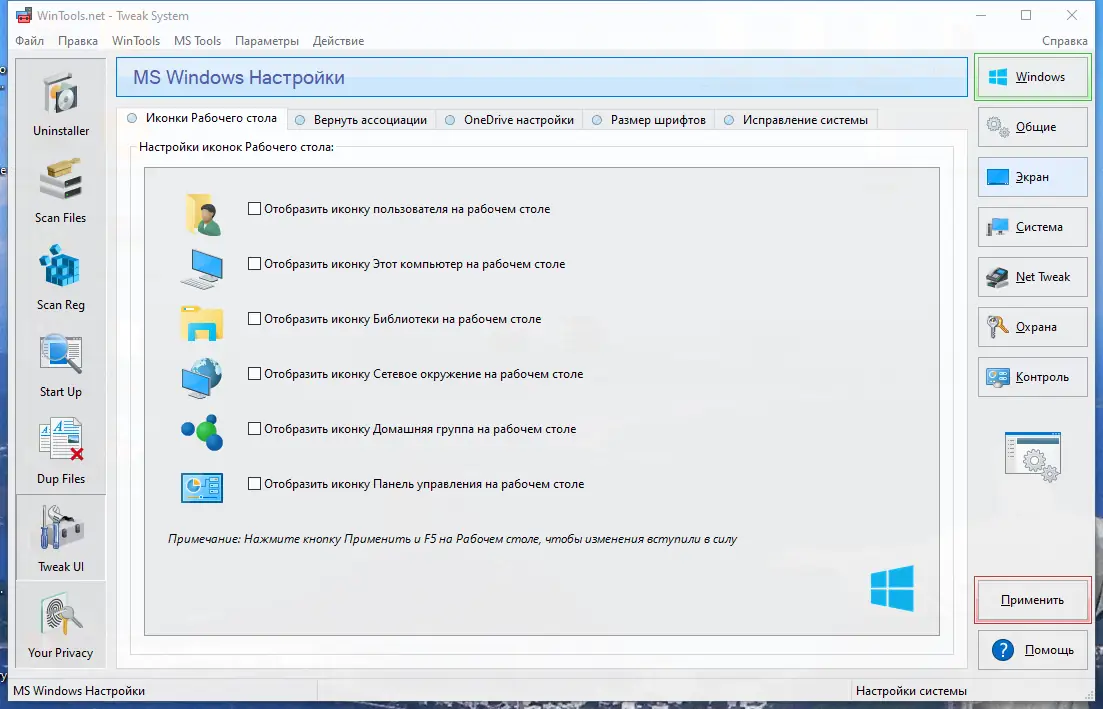The height and width of the screenshot is (709, 1103).
Task: Open the Файл menu
Action: point(30,41)
